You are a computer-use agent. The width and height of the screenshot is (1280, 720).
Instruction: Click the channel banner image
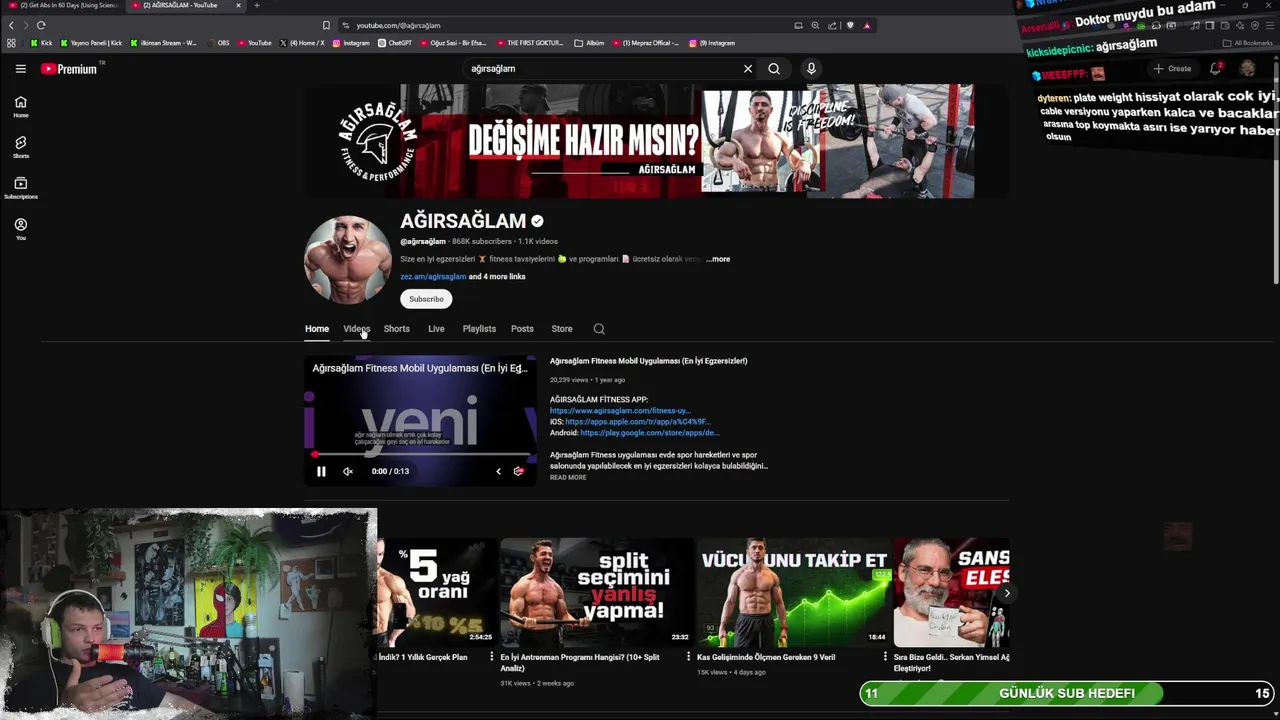(x=656, y=141)
